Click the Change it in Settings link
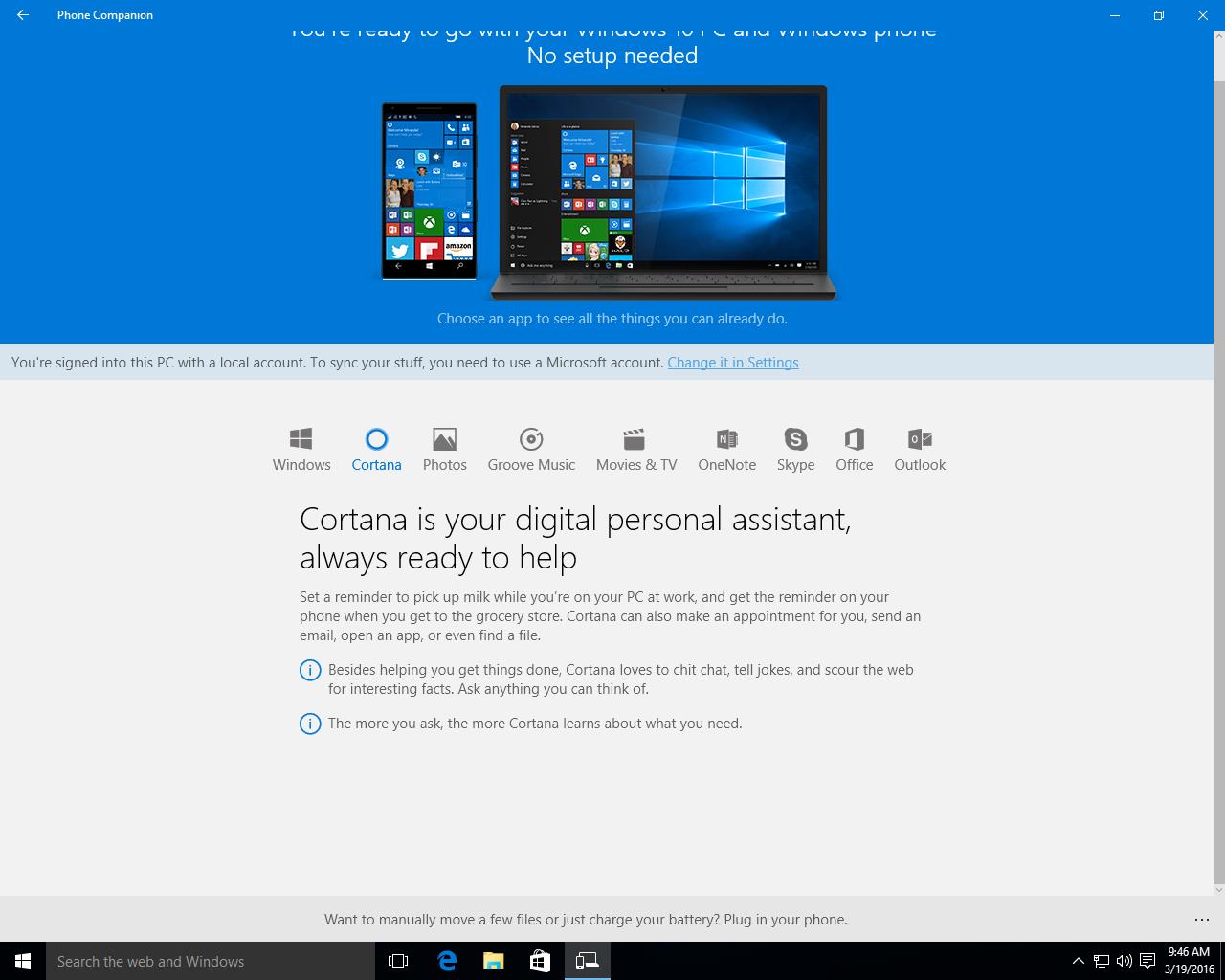Image resolution: width=1225 pixels, height=980 pixels. coord(733,363)
